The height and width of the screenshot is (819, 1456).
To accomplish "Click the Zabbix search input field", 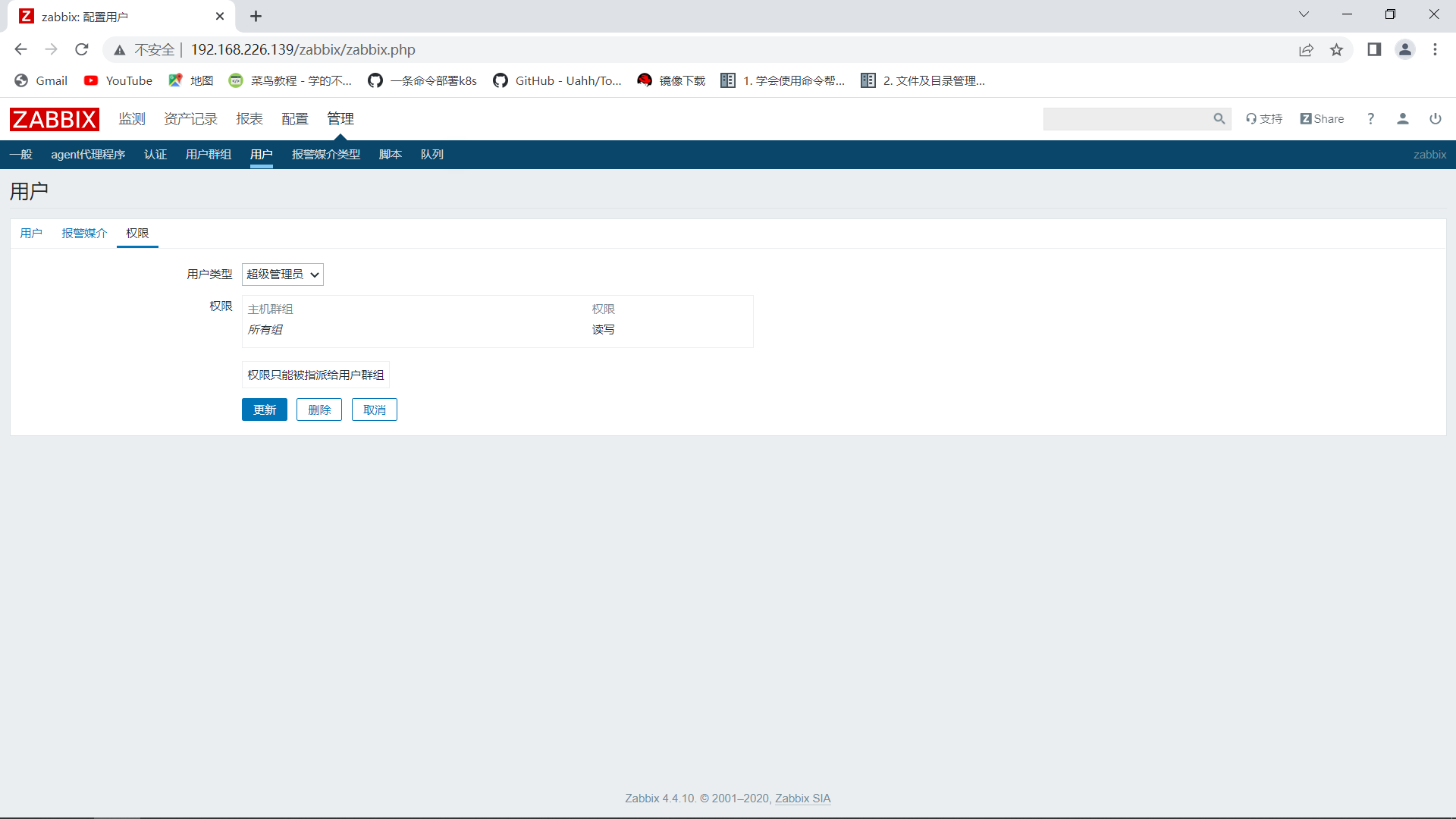I will coord(1126,119).
